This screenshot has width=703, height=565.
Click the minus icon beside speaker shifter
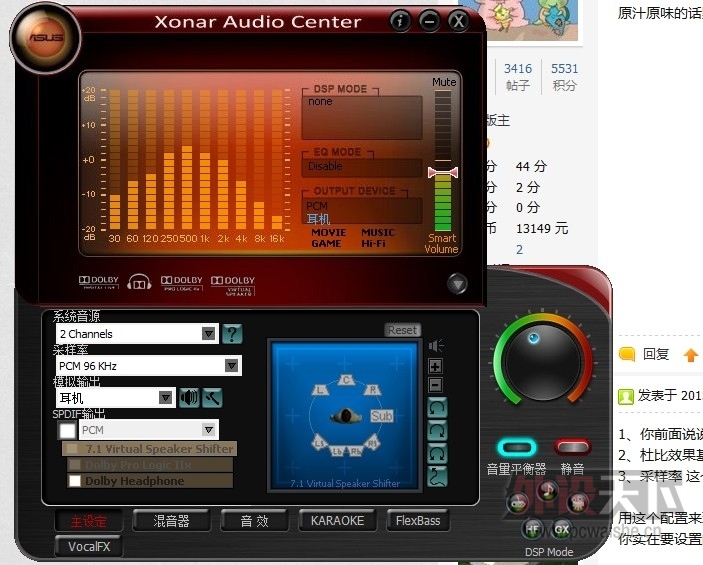[x=436, y=385]
